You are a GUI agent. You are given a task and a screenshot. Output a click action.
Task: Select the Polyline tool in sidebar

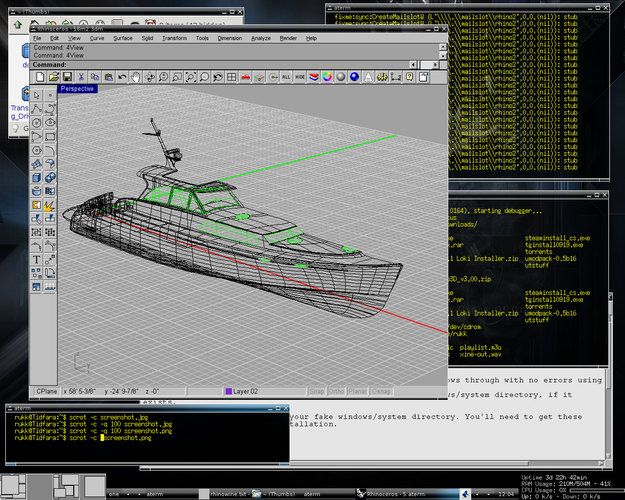click(x=37, y=109)
